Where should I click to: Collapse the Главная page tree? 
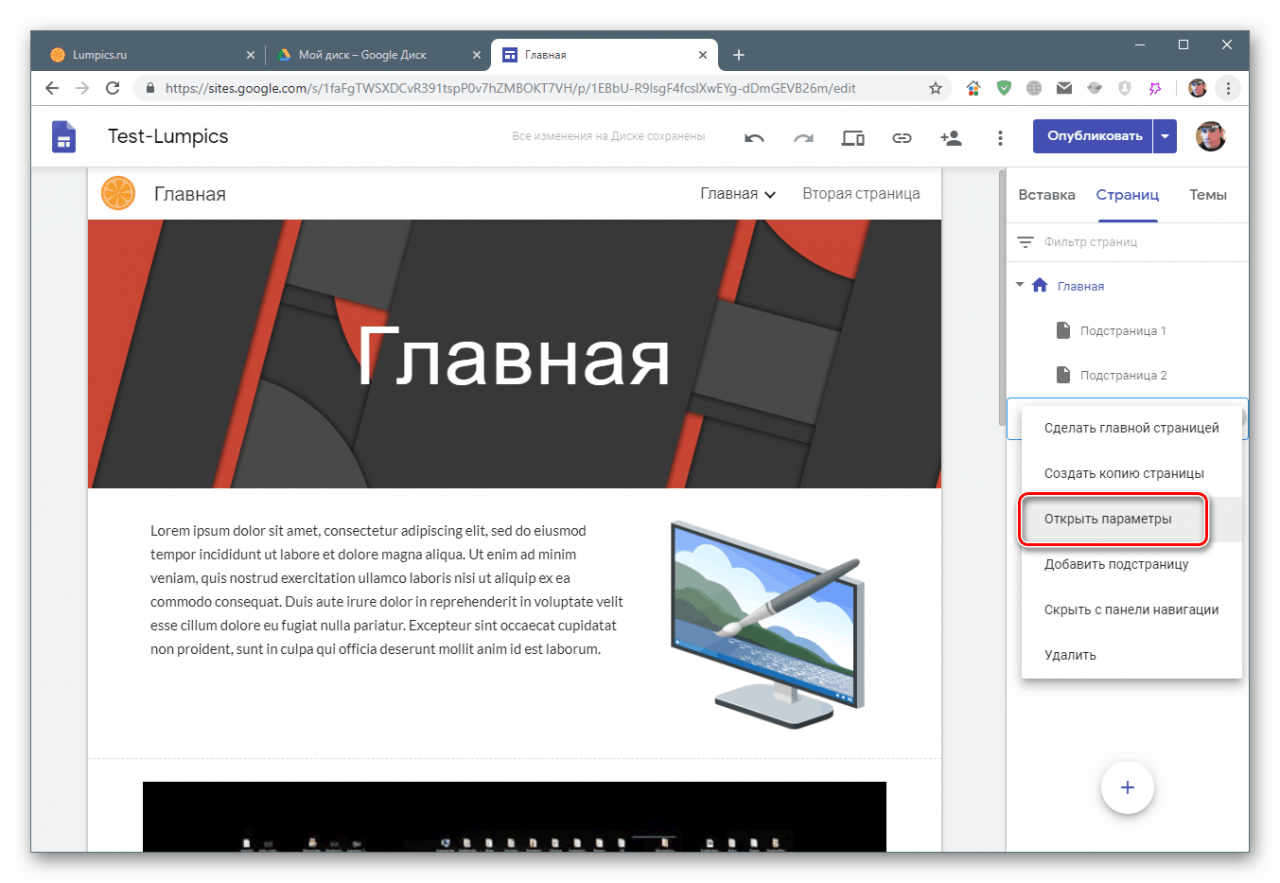[x=1020, y=285]
